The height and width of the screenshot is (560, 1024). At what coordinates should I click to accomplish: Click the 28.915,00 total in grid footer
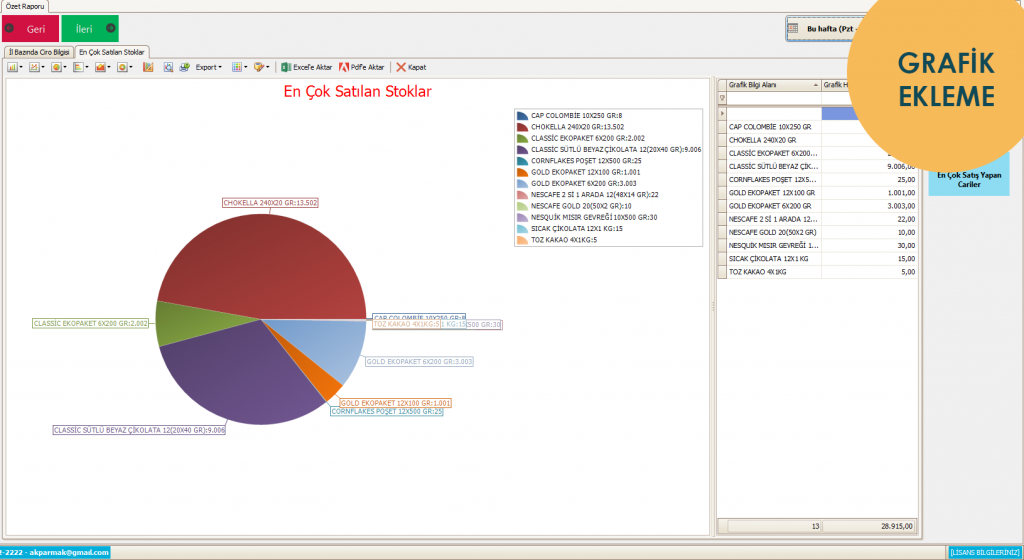tap(869, 526)
